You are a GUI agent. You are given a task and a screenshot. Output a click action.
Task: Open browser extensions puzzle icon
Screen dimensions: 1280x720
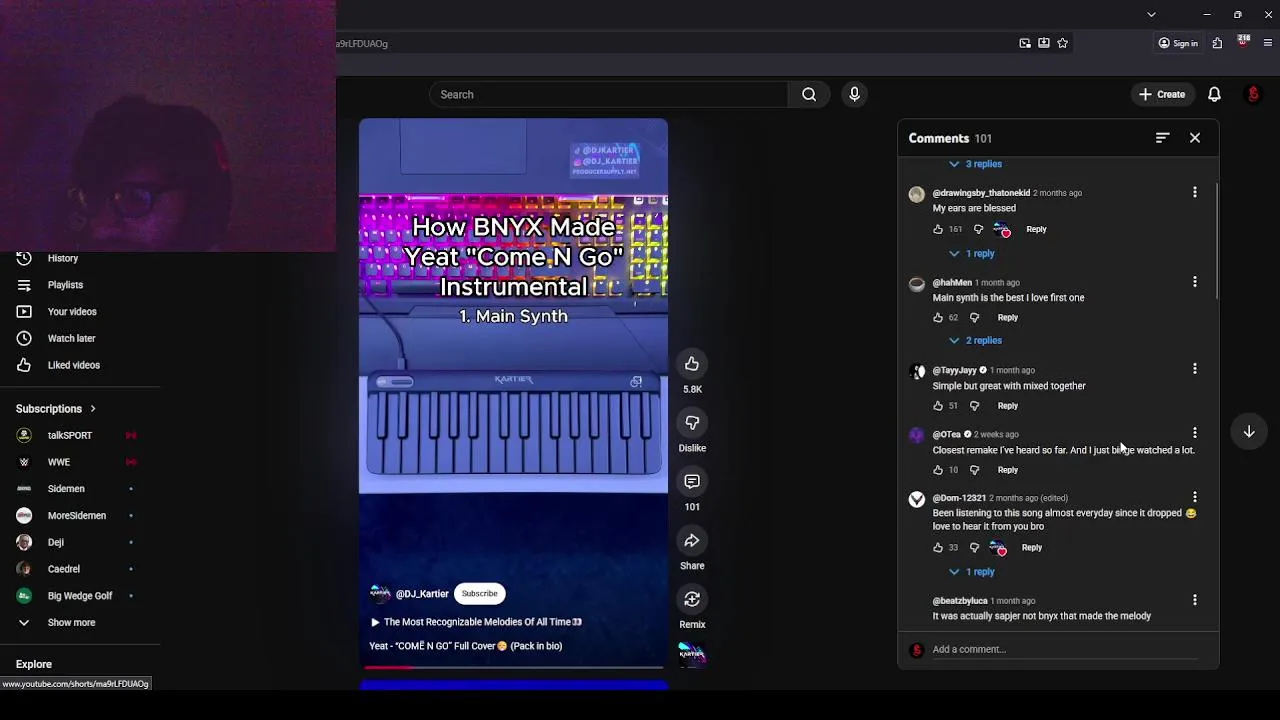point(1217,43)
